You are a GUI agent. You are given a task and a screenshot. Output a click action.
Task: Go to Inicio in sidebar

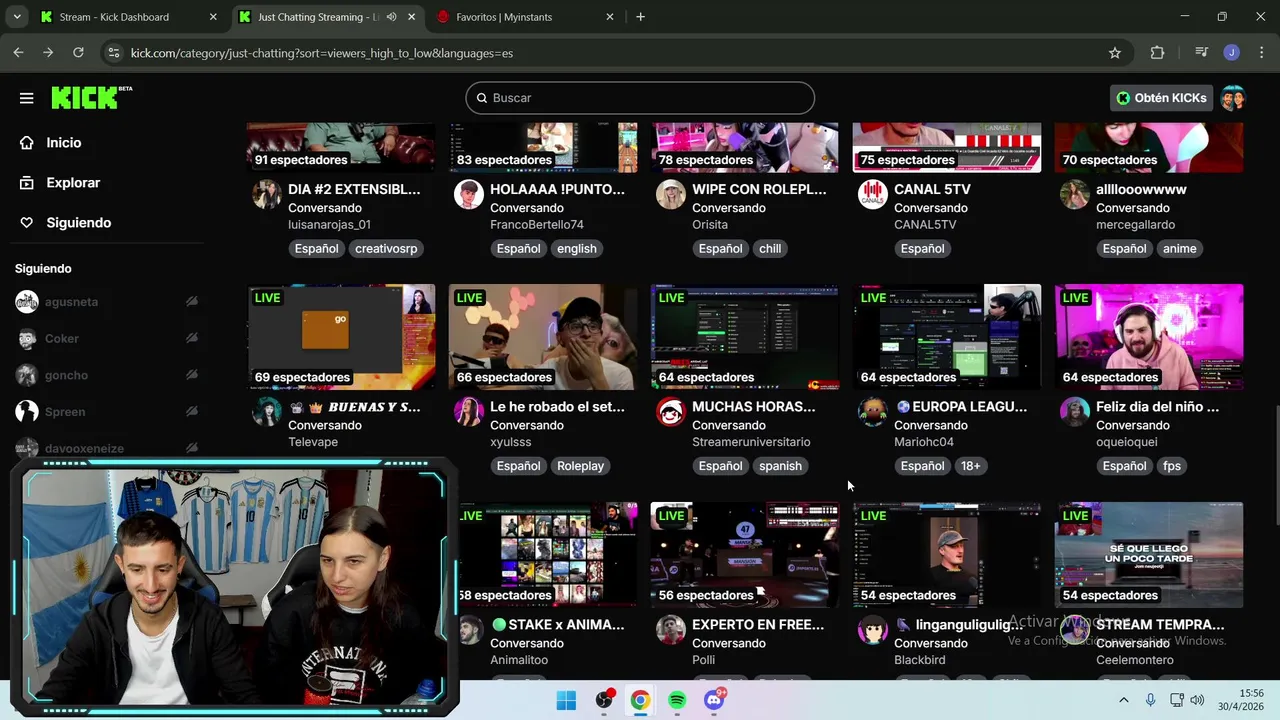[63, 143]
